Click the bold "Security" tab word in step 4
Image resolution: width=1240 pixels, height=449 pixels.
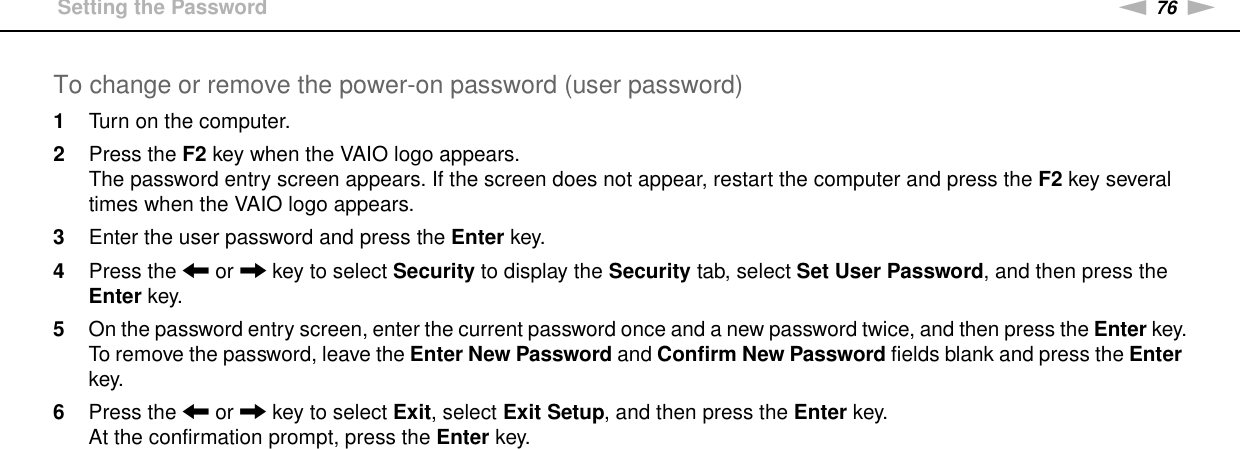434,272
